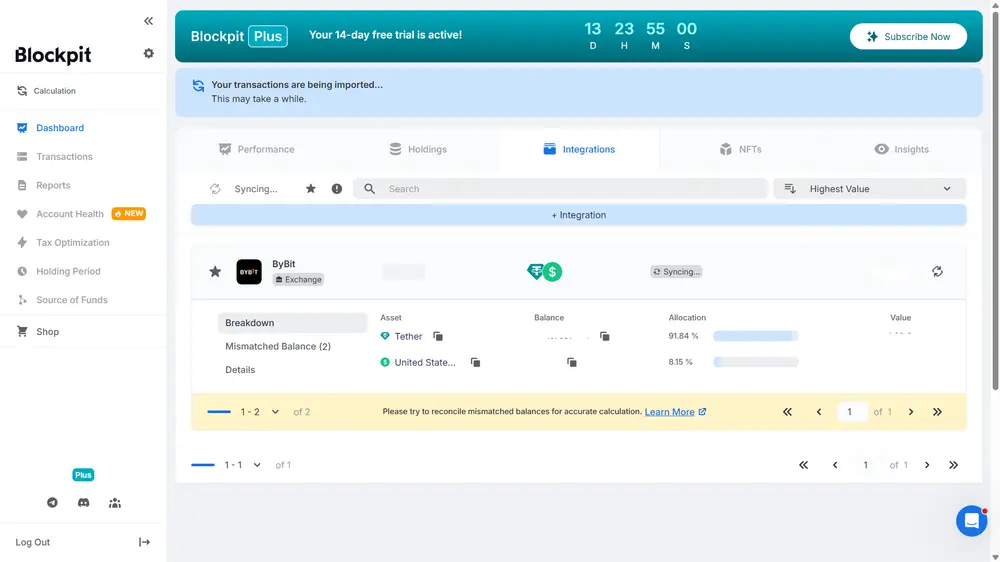The width and height of the screenshot is (1000, 562).
Task: Open the Telegram community icon
Action: click(52, 503)
